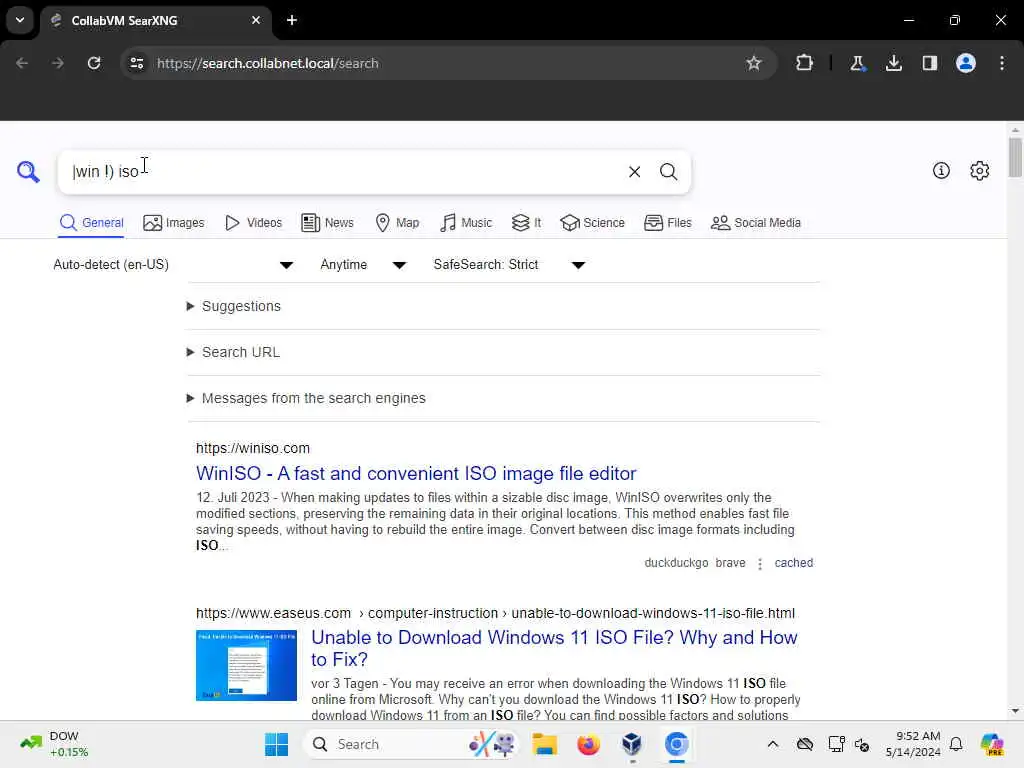Image resolution: width=1024 pixels, height=768 pixels.
Task: Switch to It search category
Action: click(x=526, y=223)
